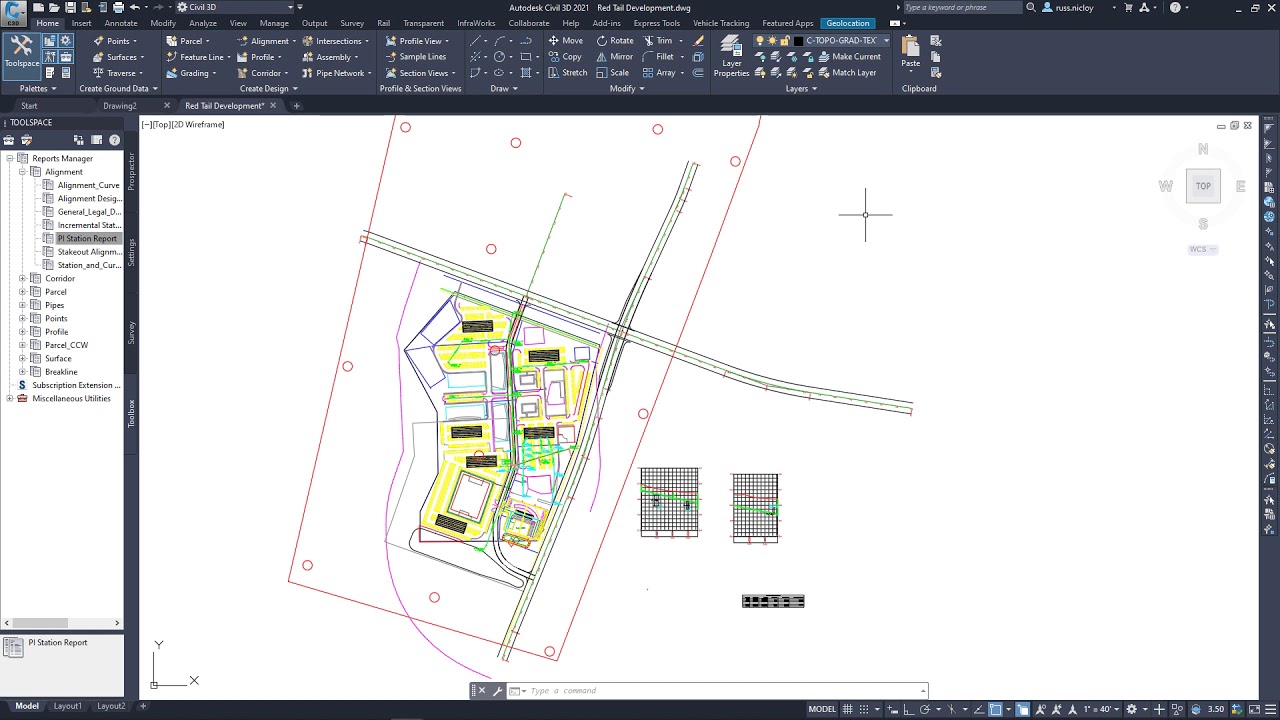Click the Paste clipboard button

(x=910, y=52)
